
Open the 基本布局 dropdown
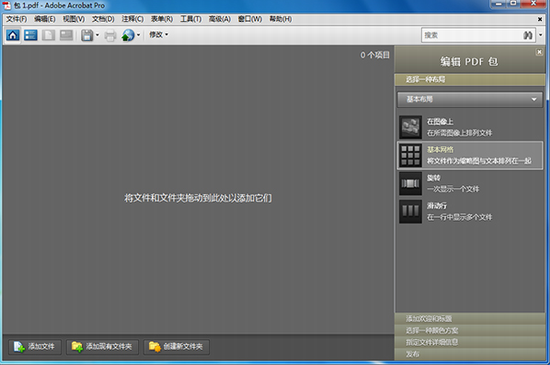[x=470, y=100]
